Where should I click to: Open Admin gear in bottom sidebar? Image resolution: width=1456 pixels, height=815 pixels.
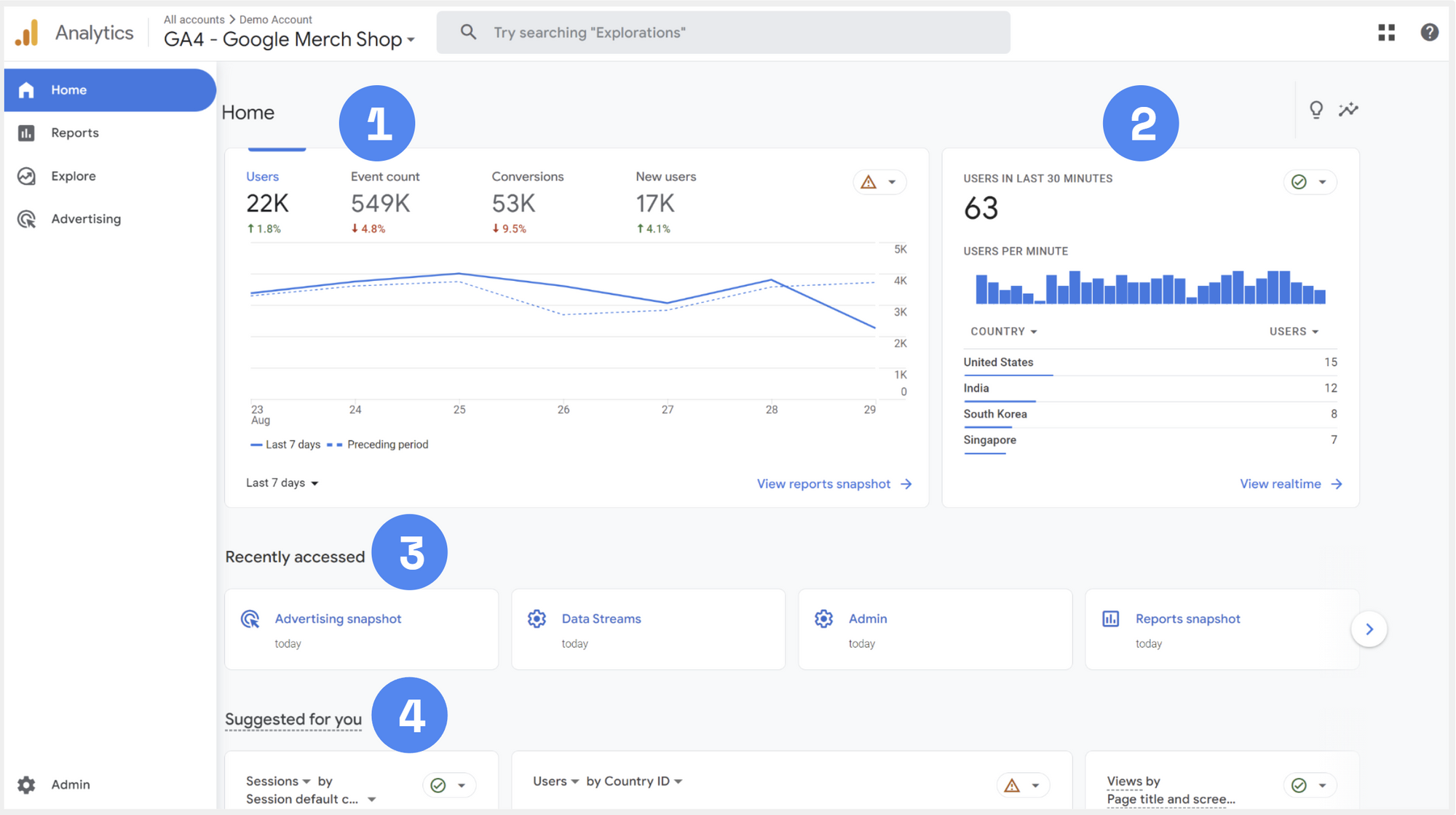click(27, 784)
